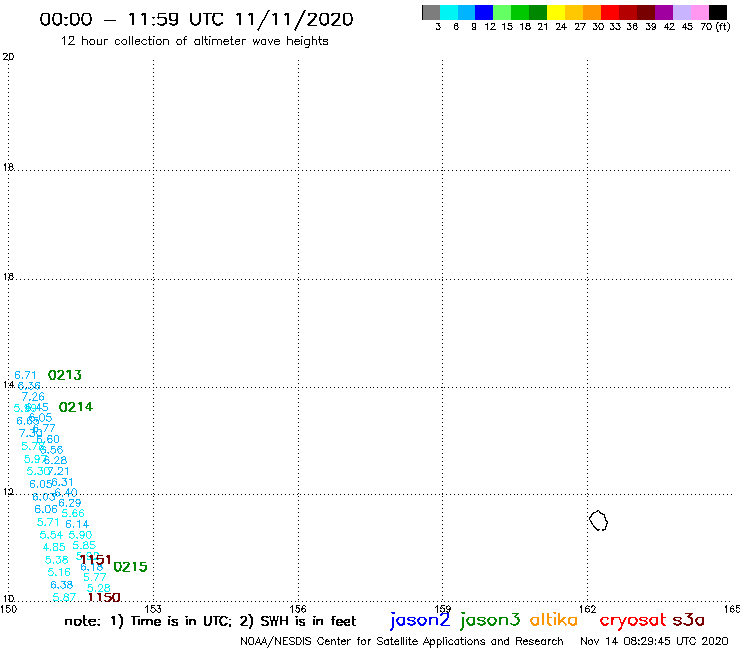Click the island outline near longitude 162
The height and width of the screenshot is (650, 740).
[x=598, y=521]
